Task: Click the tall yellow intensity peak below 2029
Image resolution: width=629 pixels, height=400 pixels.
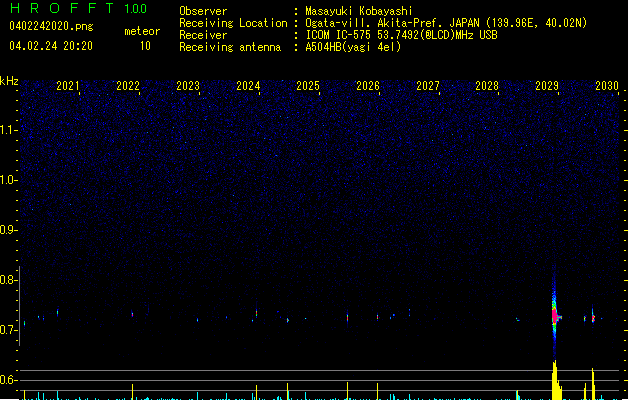Action: coord(556,380)
